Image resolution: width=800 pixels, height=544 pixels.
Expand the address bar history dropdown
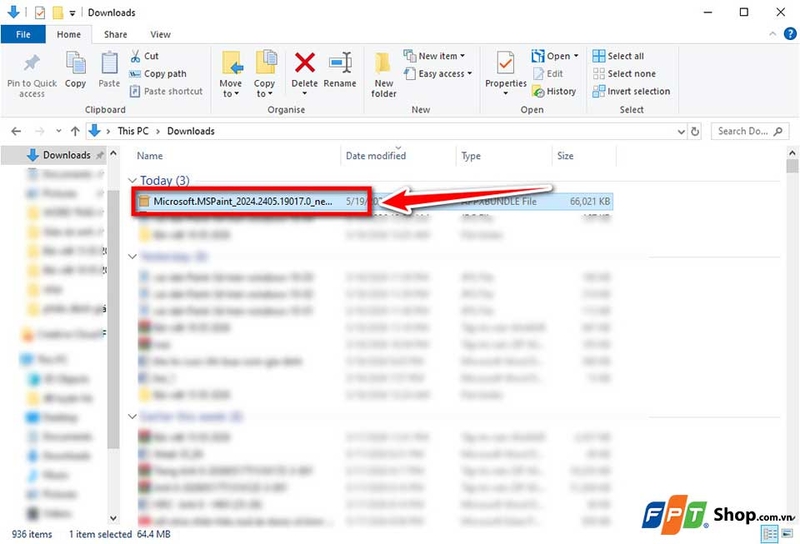[x=681, y=132]
